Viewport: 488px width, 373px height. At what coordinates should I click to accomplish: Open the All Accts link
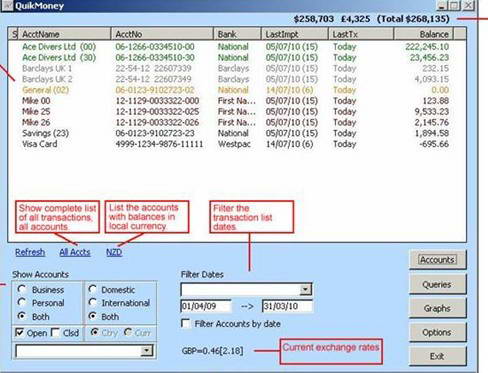pos(75,252)
